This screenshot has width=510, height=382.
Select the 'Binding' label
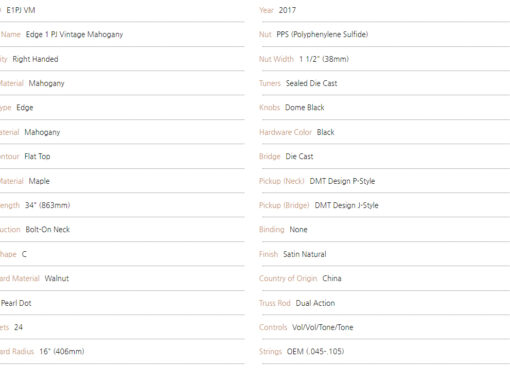point(272,229)
